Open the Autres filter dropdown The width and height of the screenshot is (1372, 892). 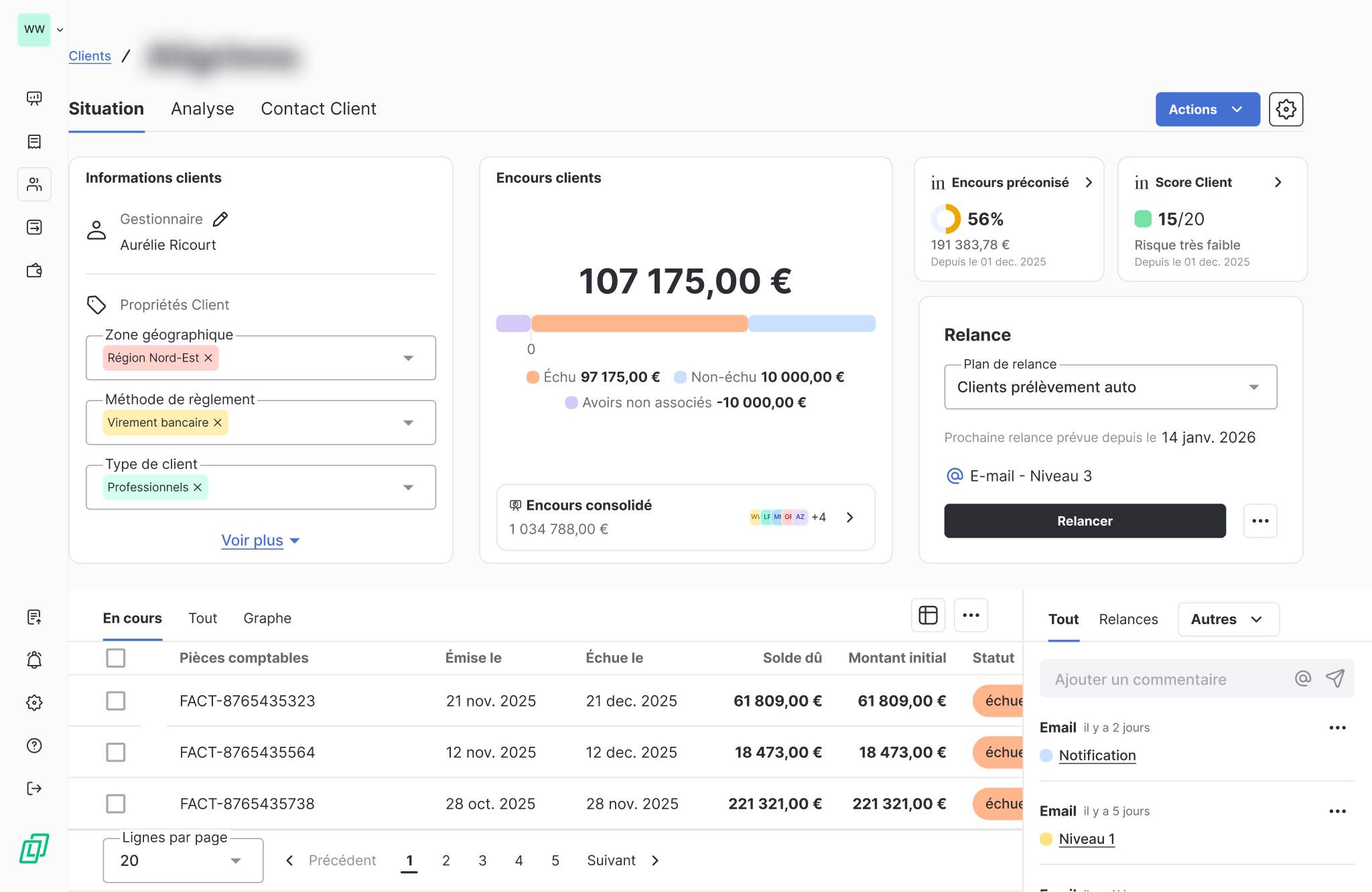coord(1227,619)
